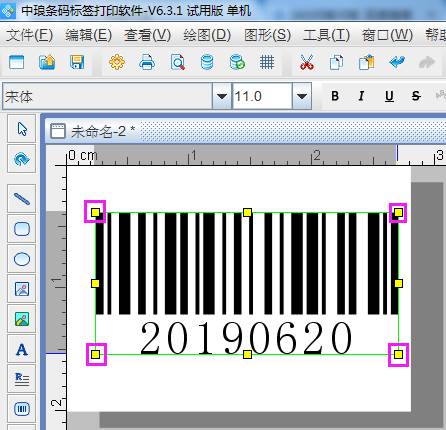
Task: Click the font size field 11.0
Action: (x=262, y=96)
